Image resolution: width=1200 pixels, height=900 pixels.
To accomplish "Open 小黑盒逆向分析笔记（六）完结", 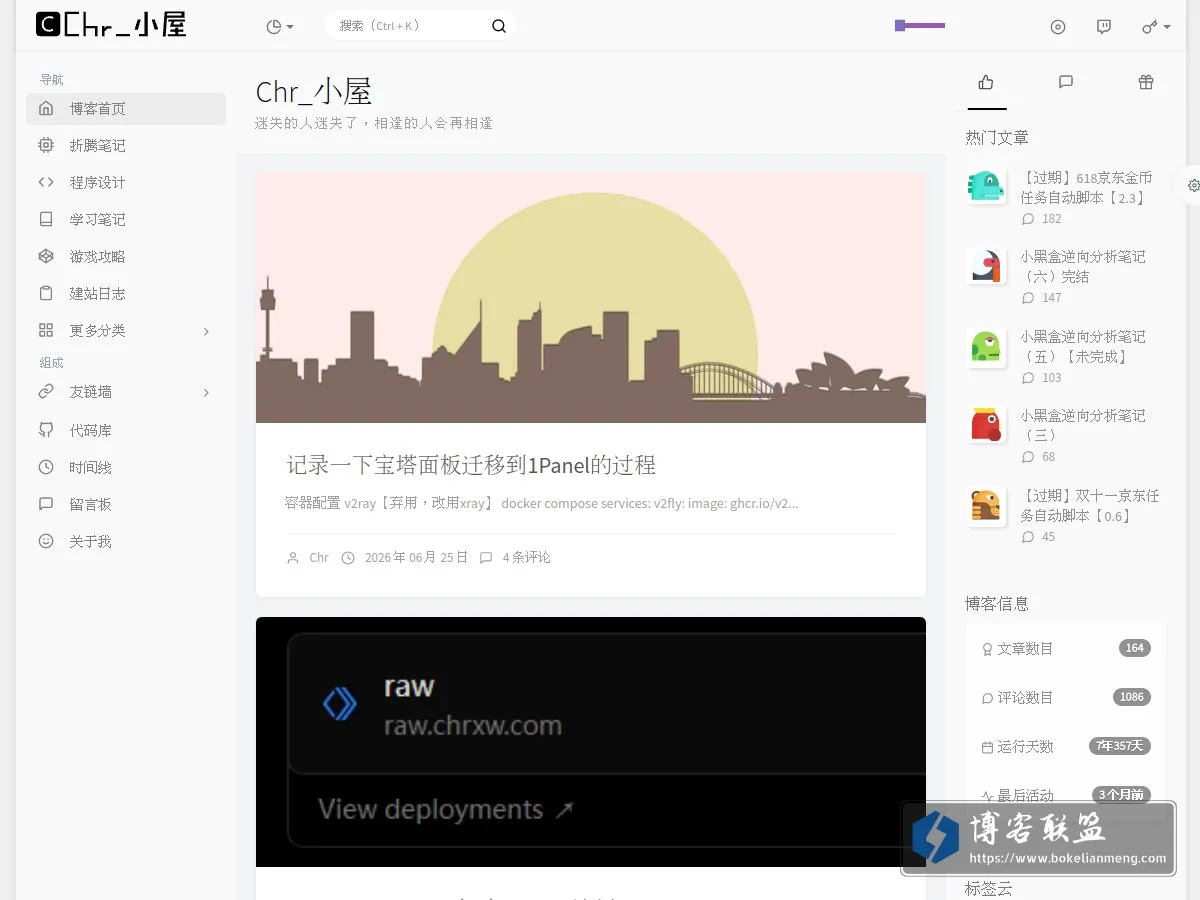I will point(1083,267).
